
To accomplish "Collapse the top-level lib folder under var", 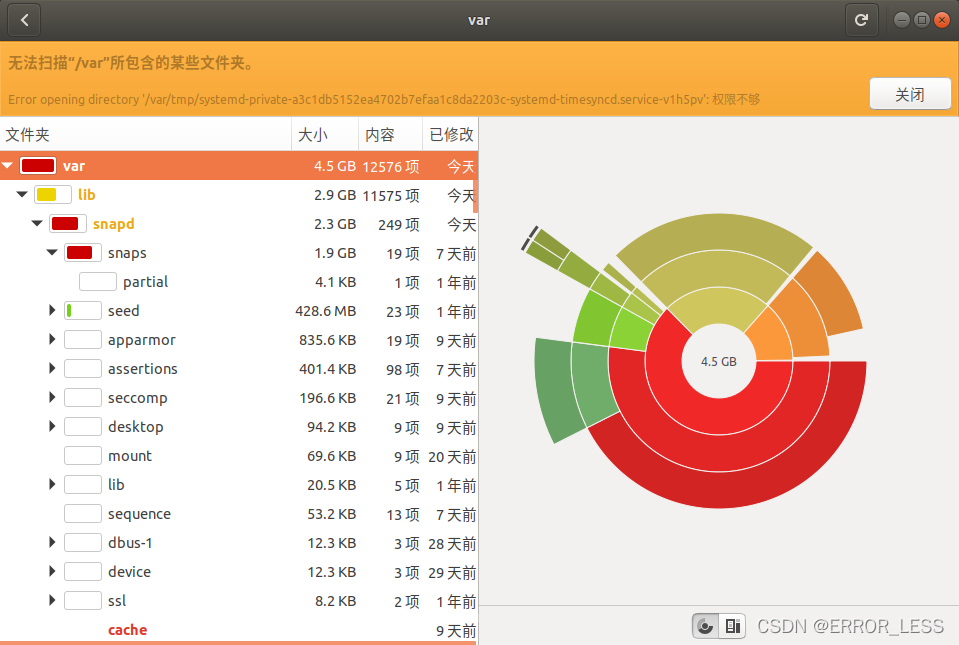I will [x=22, y=194].
